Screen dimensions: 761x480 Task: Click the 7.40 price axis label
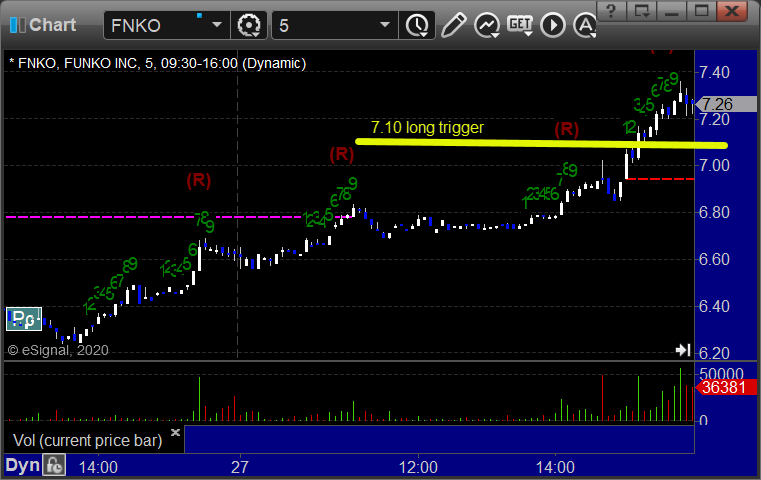tap(714, 72)
